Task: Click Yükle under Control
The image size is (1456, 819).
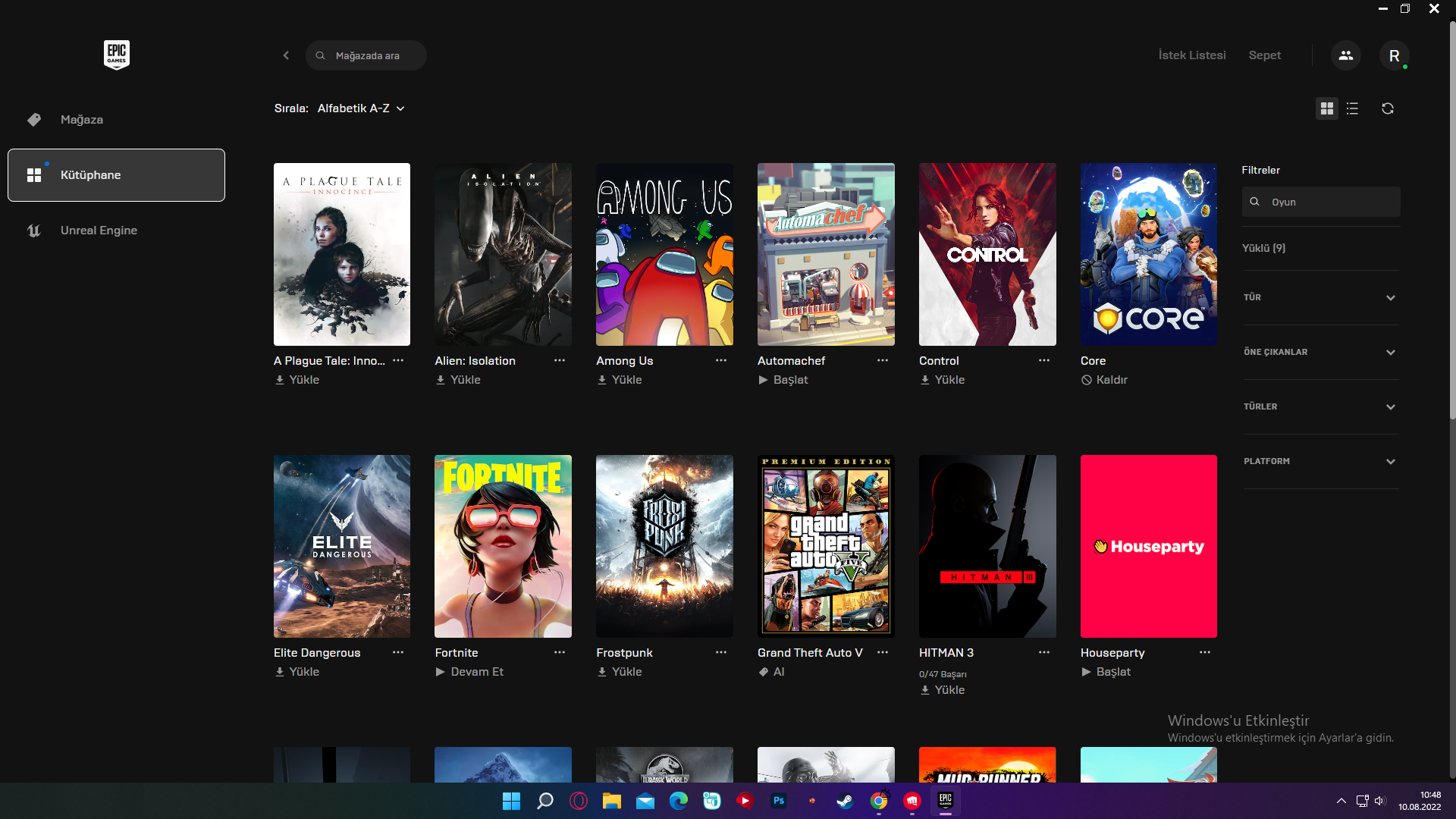Action: 943,380
